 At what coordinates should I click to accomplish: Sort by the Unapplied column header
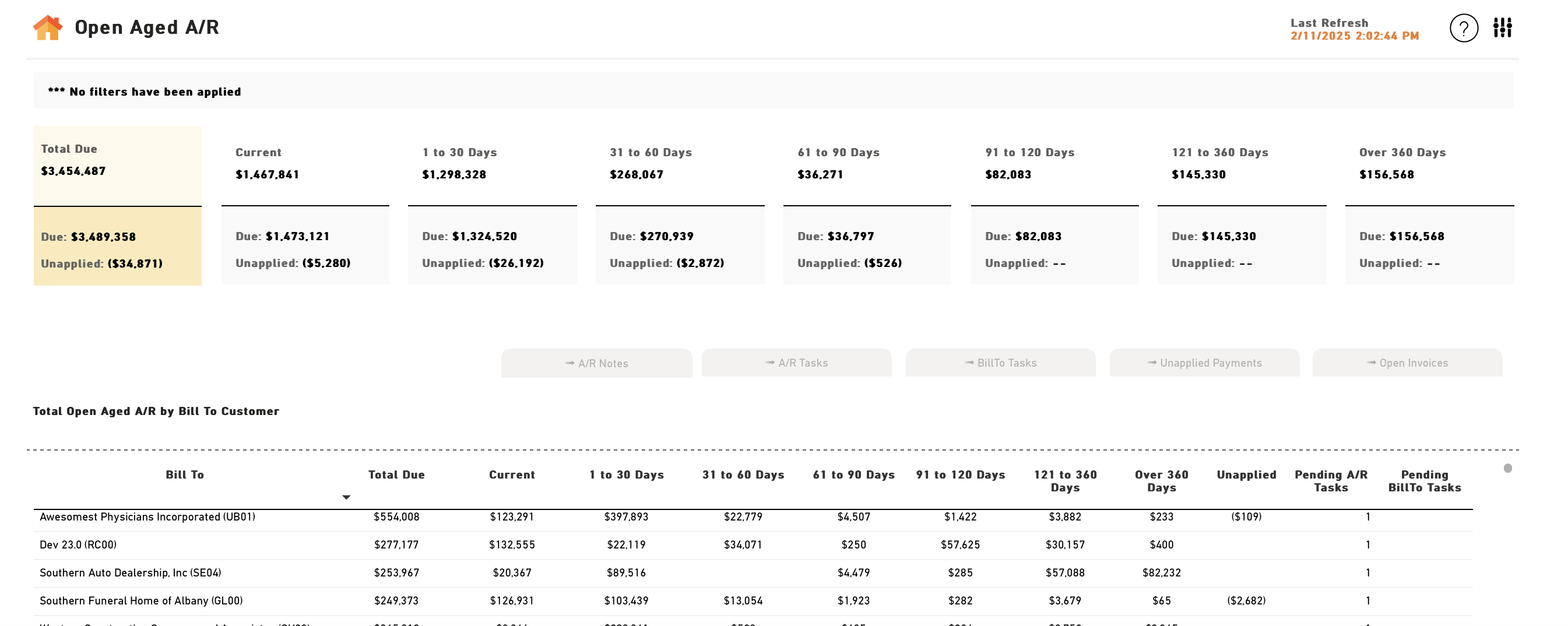(x=1246, y=474)
